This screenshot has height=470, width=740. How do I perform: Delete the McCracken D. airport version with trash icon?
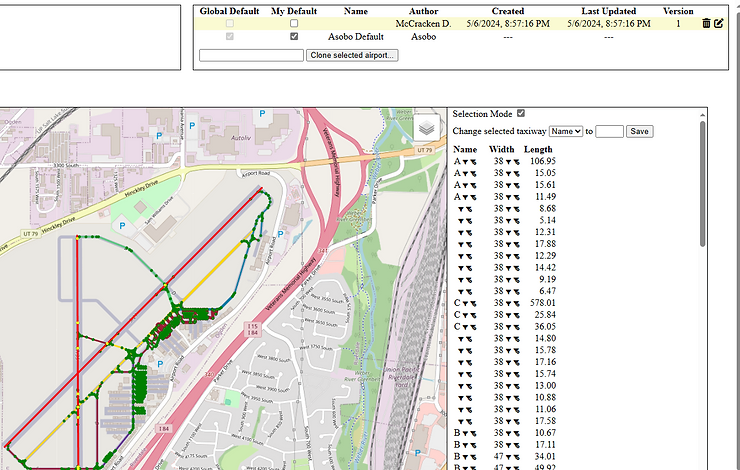[x=706, y=23]
